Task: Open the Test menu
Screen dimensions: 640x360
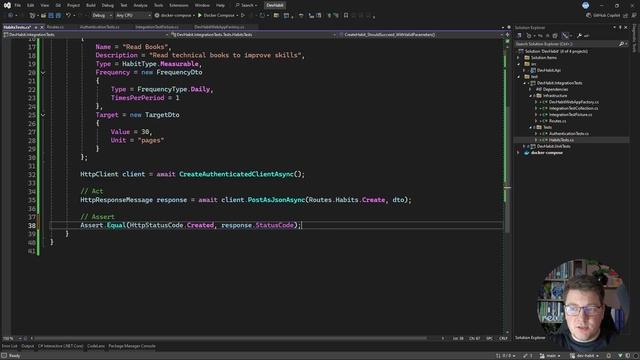Action: click(124, 5)
